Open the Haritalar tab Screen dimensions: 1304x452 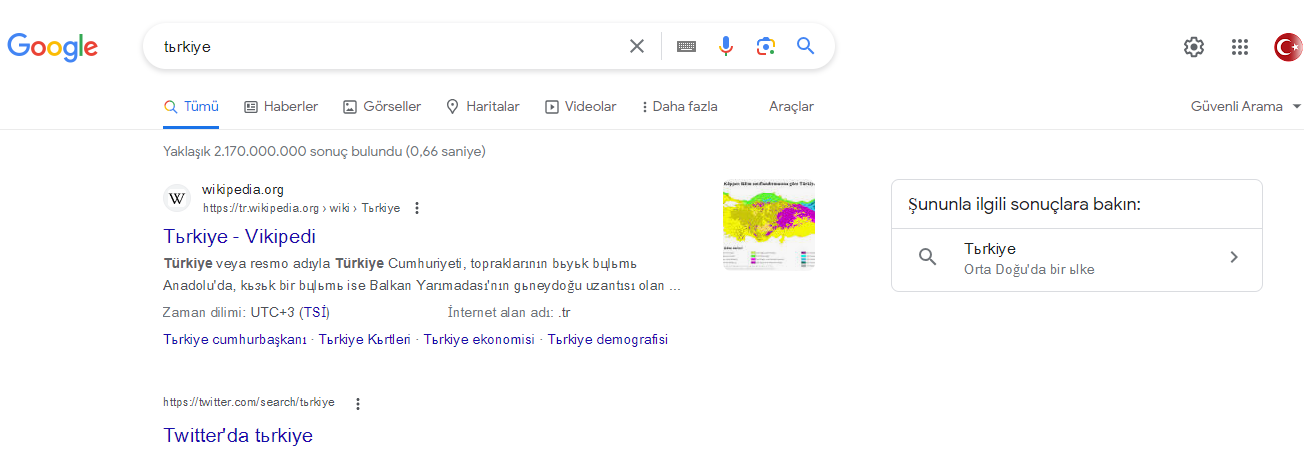[x=482, y=106]
